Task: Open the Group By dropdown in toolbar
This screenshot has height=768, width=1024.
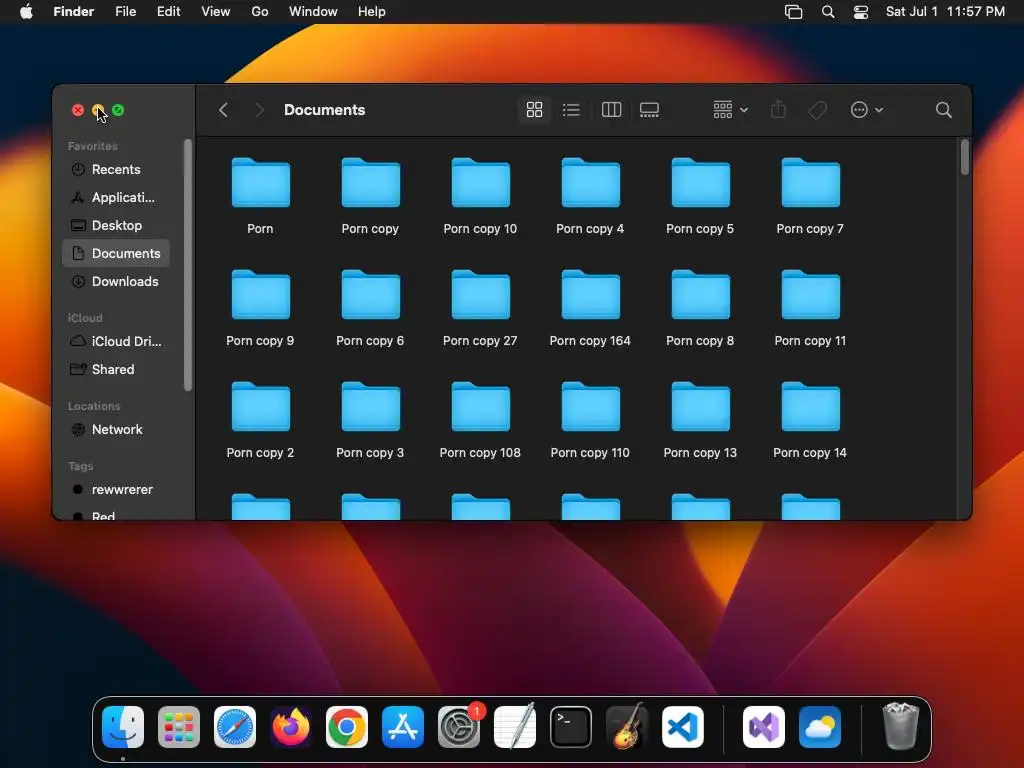Action: click(730, 110)
